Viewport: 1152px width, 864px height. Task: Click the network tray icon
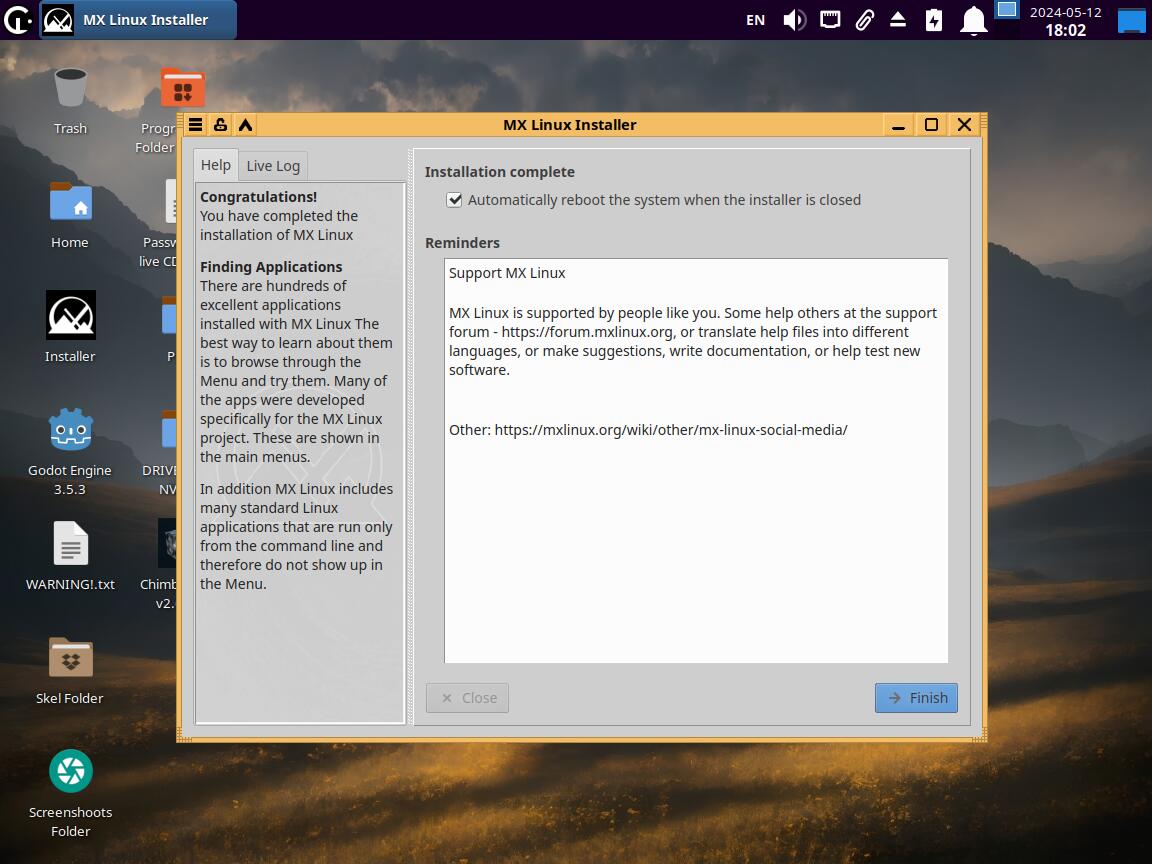point(830,20)
